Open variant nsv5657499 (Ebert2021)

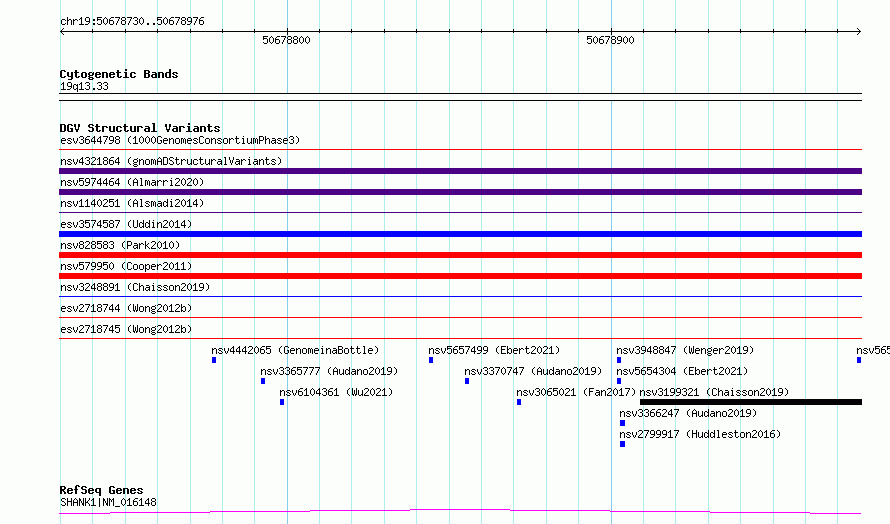click(x=494, y=350)
